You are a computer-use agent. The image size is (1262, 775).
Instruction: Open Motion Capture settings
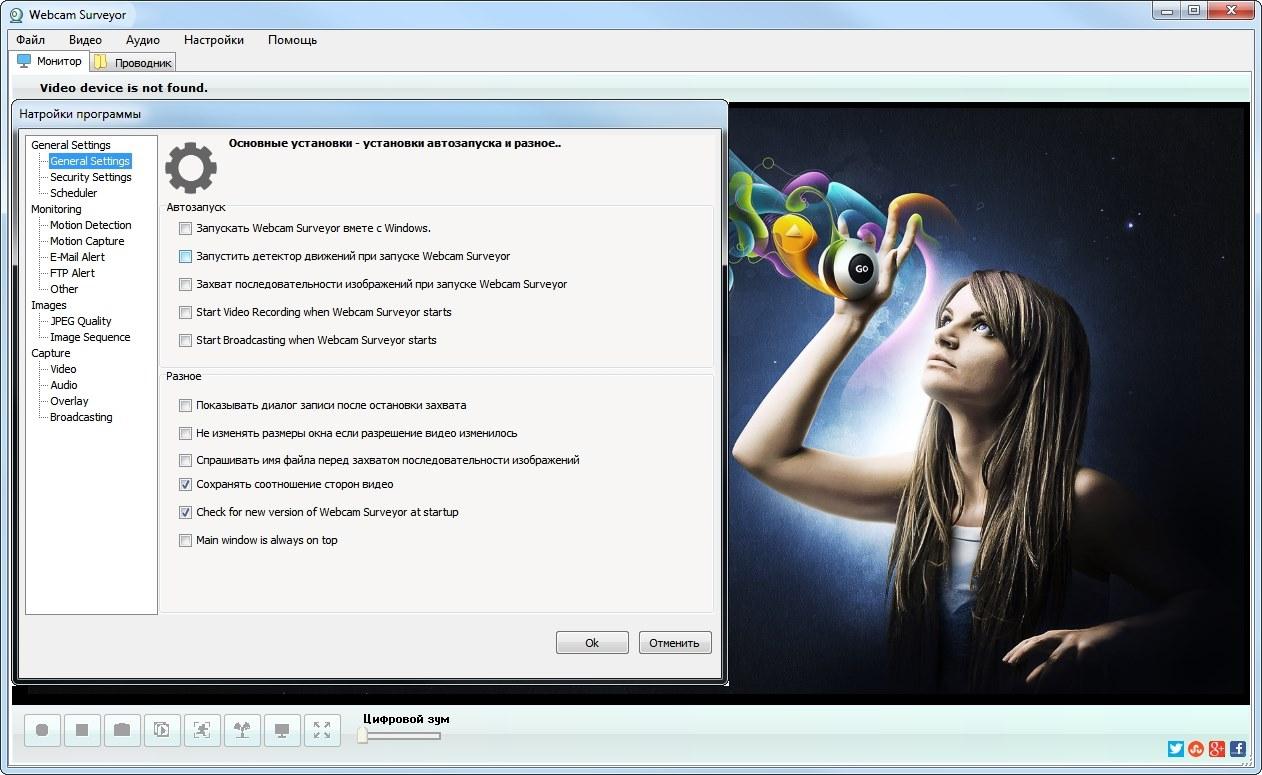click(87, 241)
